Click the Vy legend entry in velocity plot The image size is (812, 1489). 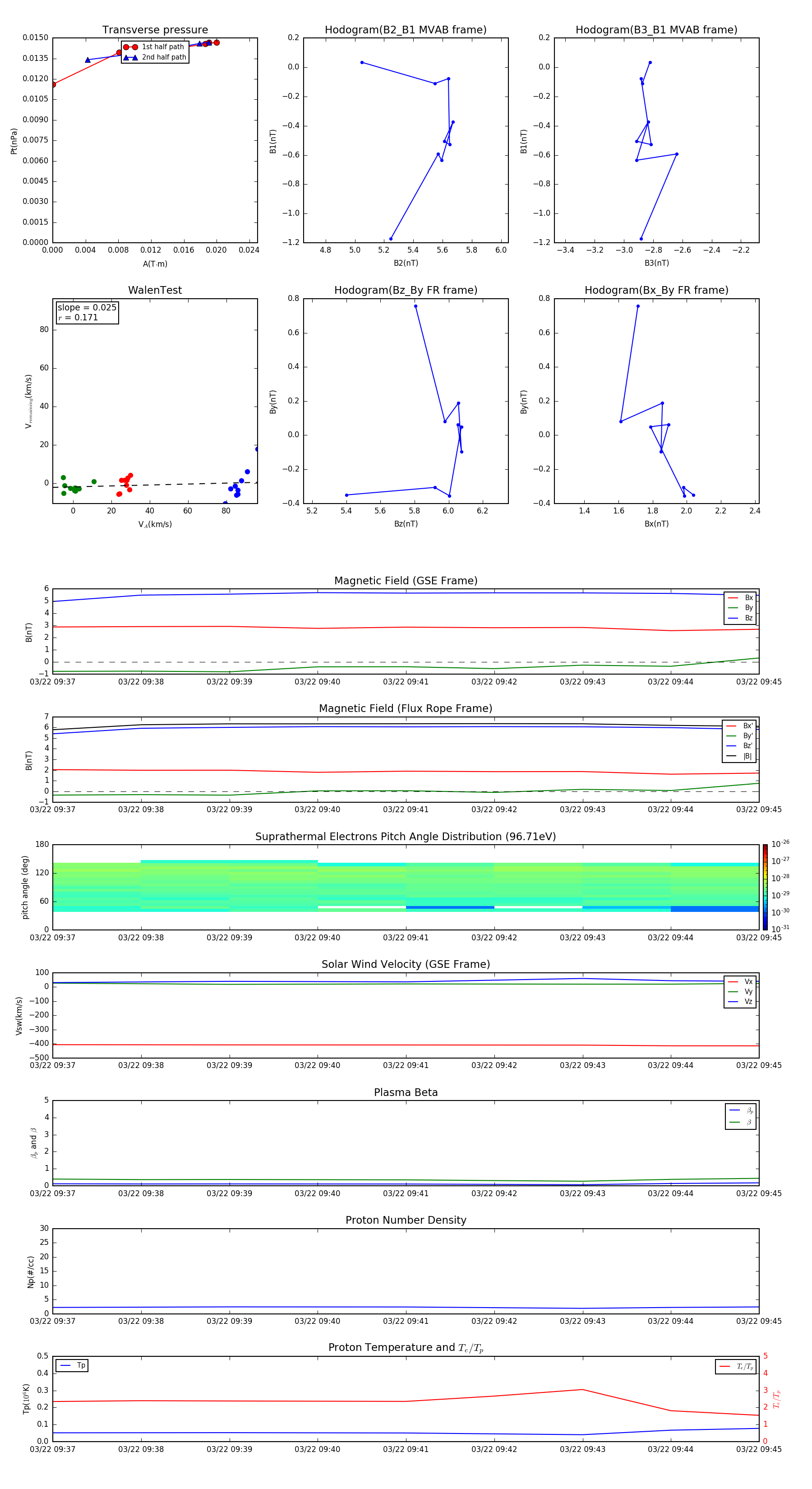[740, 992]
